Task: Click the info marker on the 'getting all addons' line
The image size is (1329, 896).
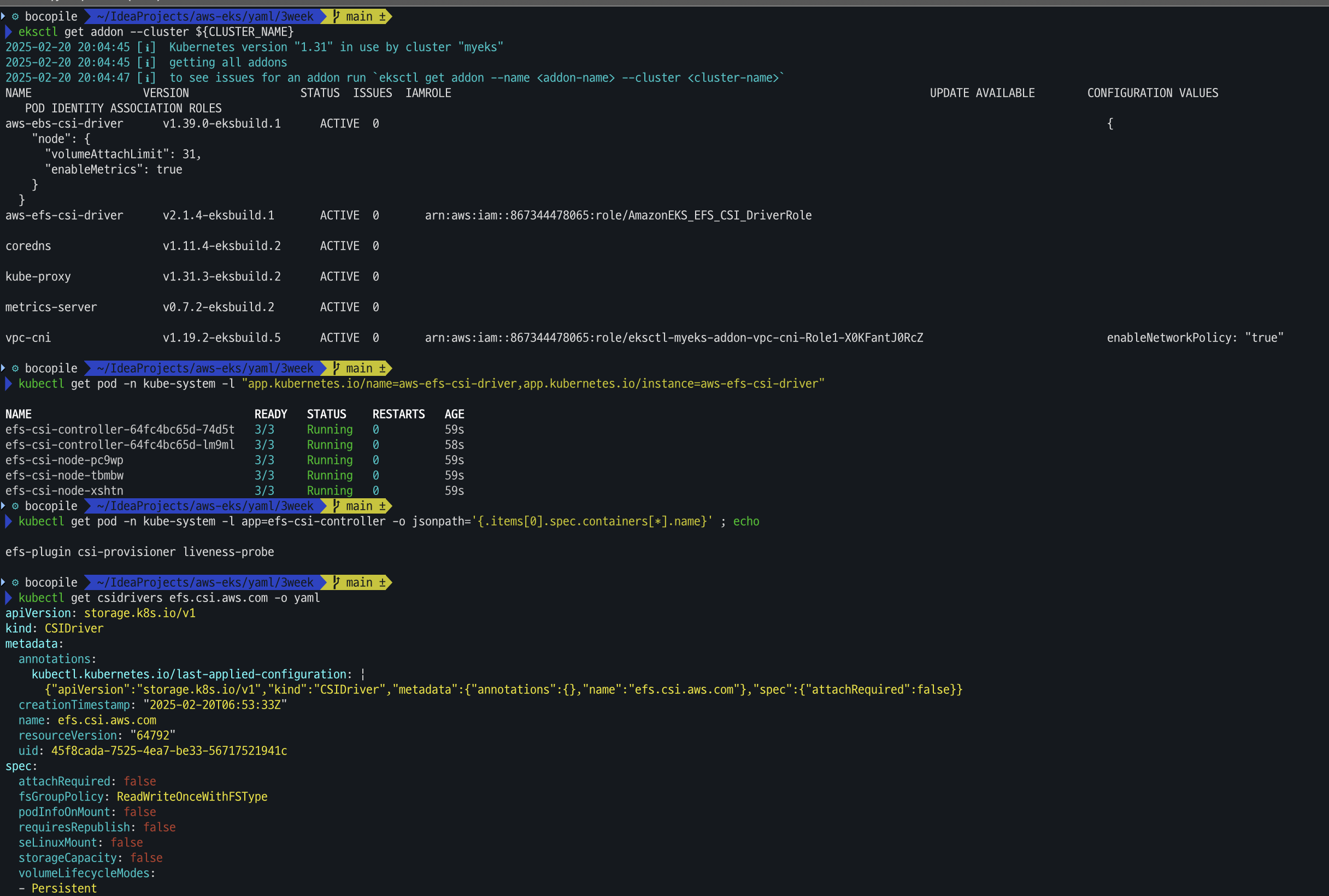Action: tap(146, 62)
